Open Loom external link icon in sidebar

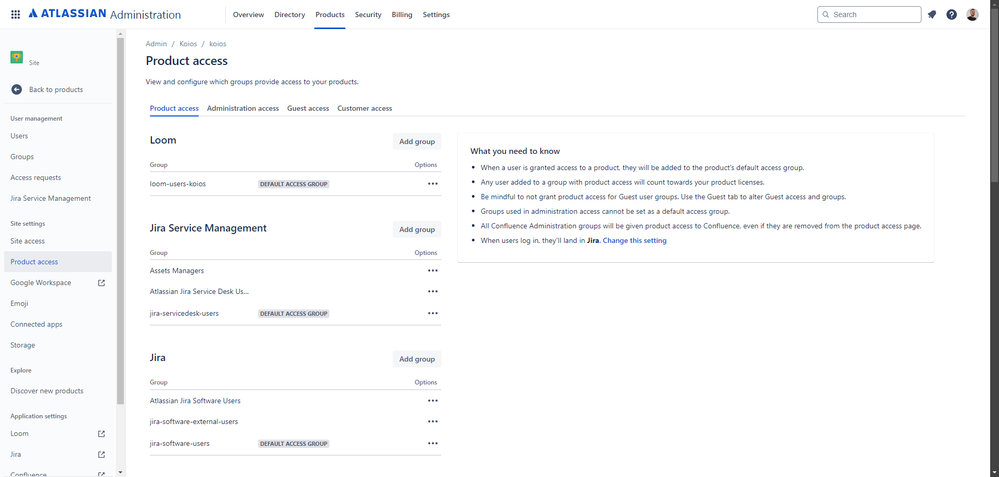[x=101, y=434]
